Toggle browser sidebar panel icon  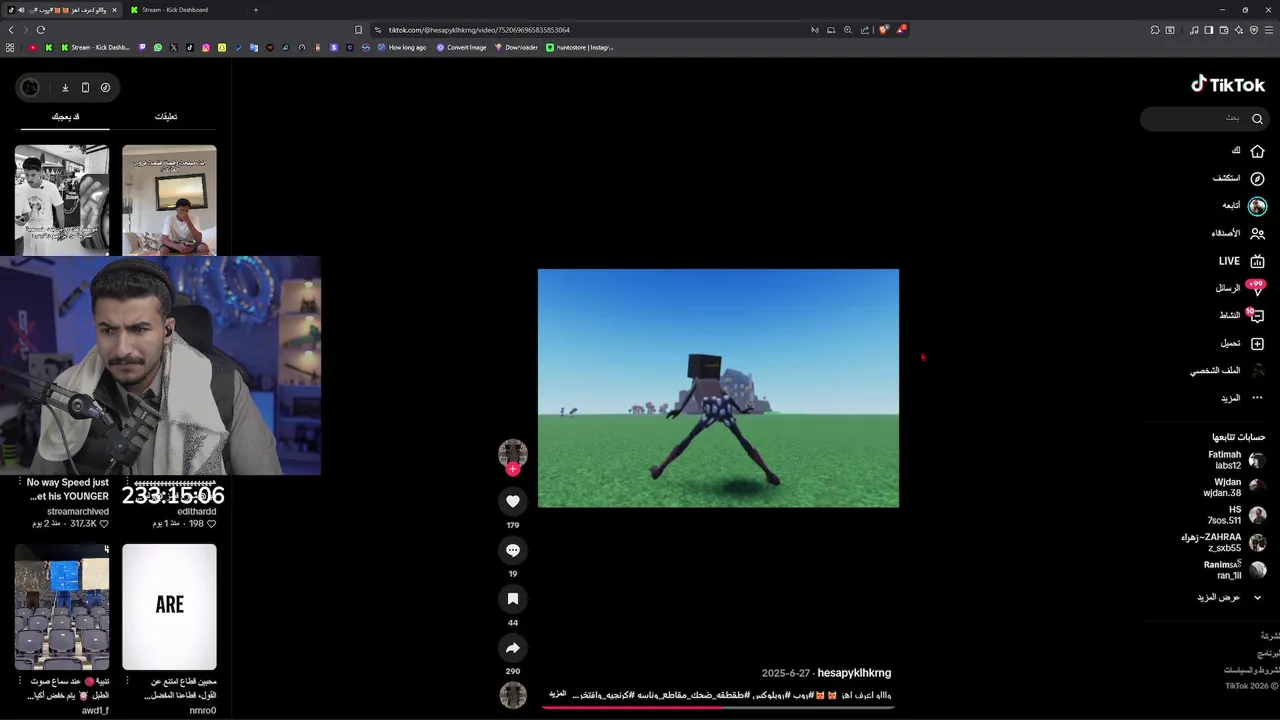coord(1208,30)
